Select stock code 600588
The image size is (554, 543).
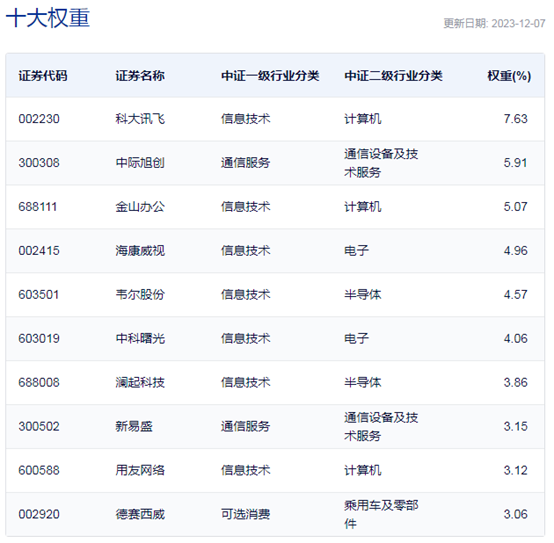tap(39, 471)
